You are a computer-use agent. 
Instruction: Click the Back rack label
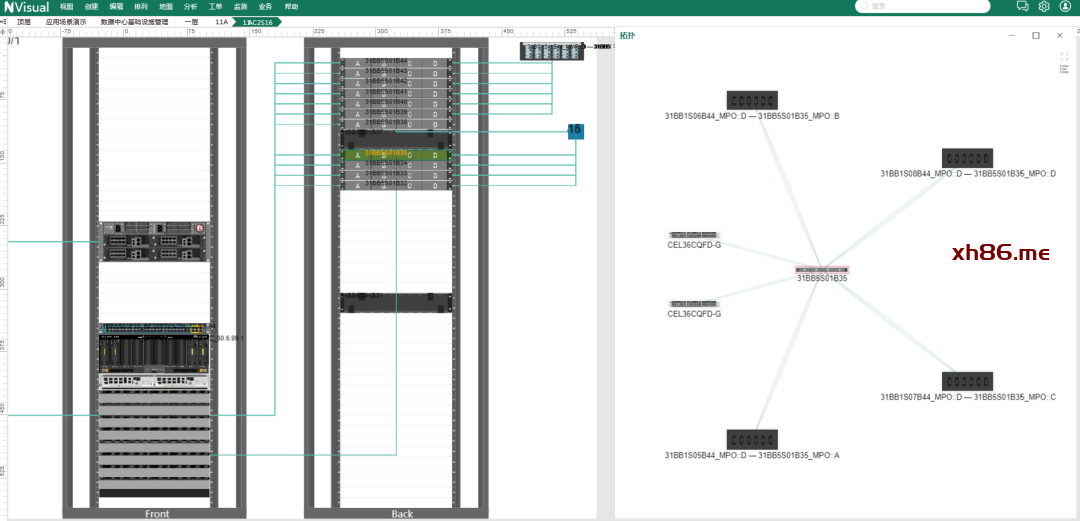click(x=402, y=514)
